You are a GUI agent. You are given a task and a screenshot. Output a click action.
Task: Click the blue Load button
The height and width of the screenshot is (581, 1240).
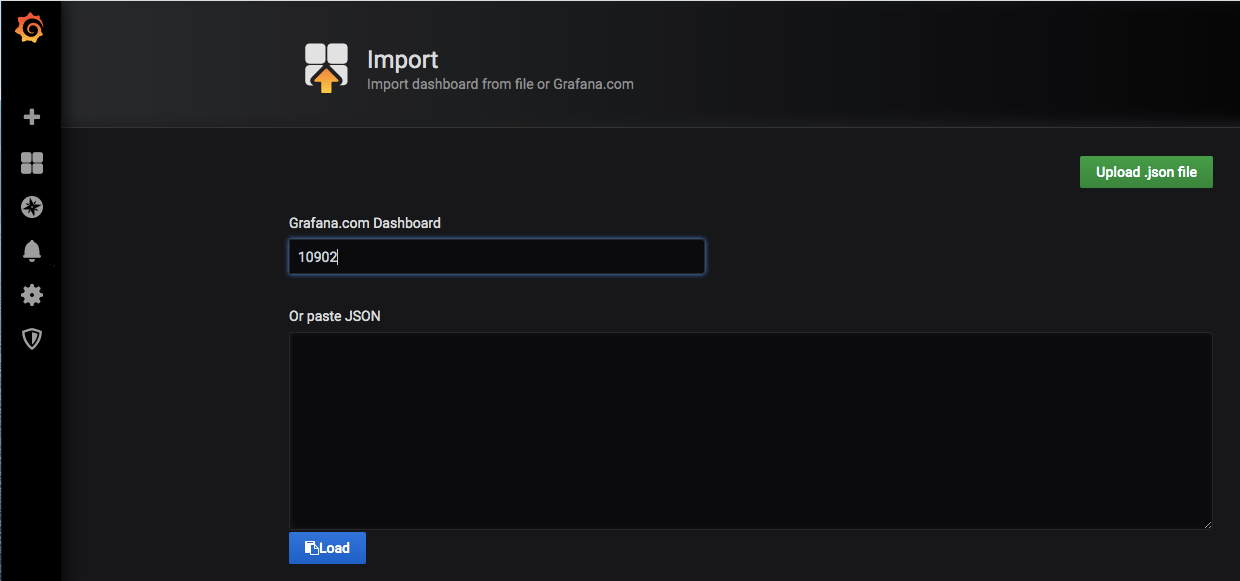pyautogui.click(x=327, y=548)
